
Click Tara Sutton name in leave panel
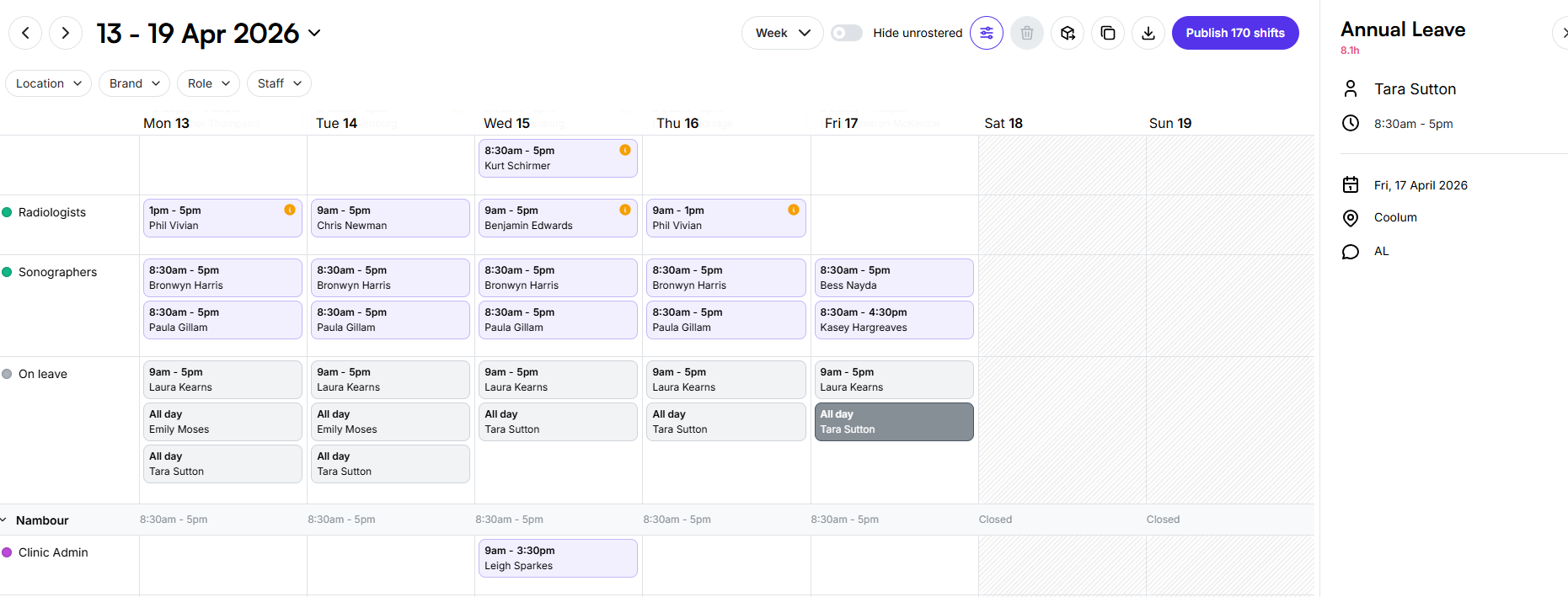1415,89
